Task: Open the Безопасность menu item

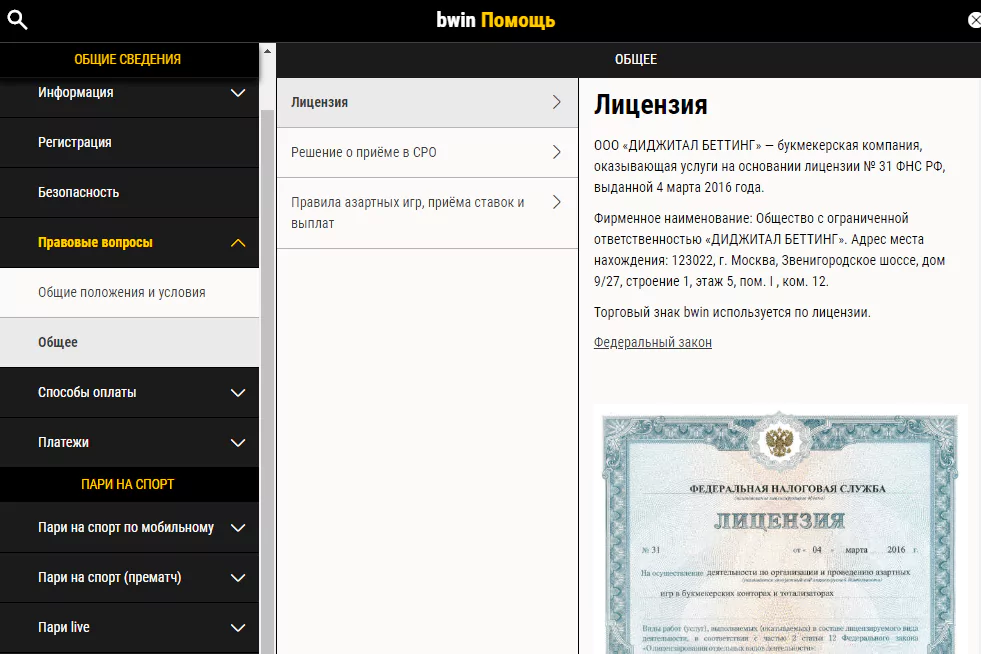Action: pos(130,193)
